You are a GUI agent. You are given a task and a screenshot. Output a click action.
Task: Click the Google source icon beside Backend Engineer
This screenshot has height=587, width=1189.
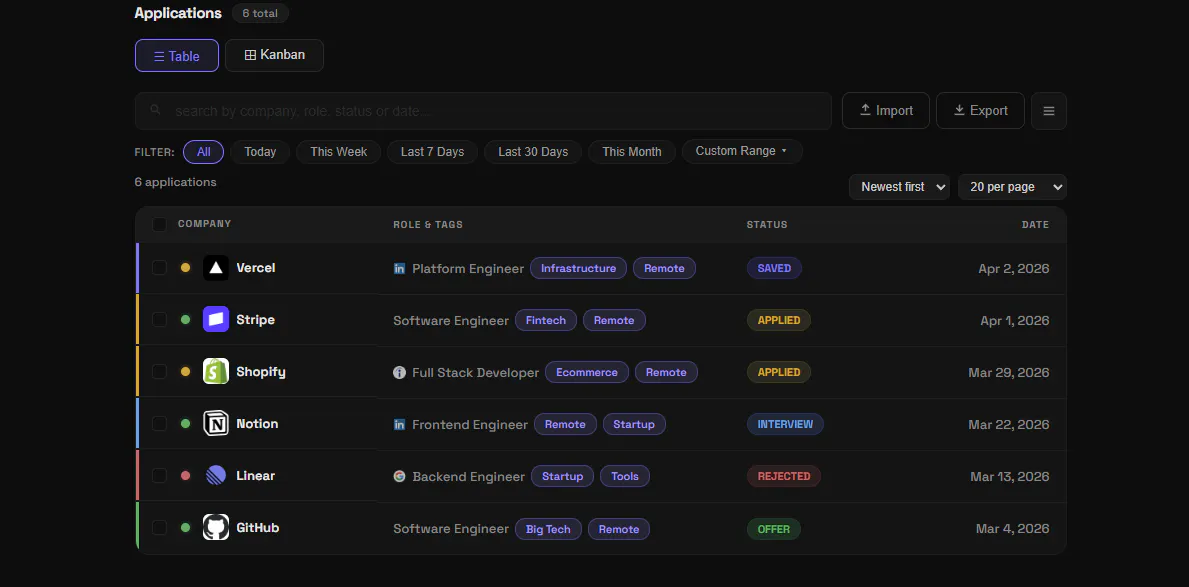(400, 476)
